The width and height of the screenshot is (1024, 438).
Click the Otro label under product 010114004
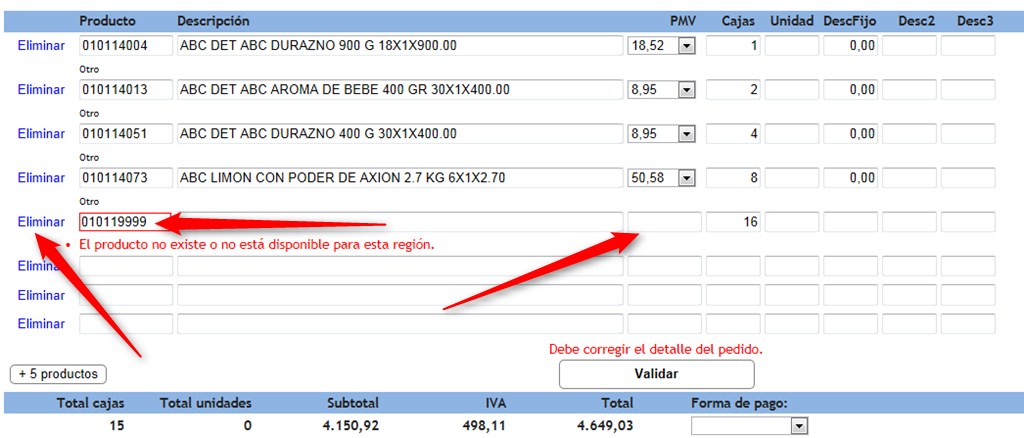[89, 69]
